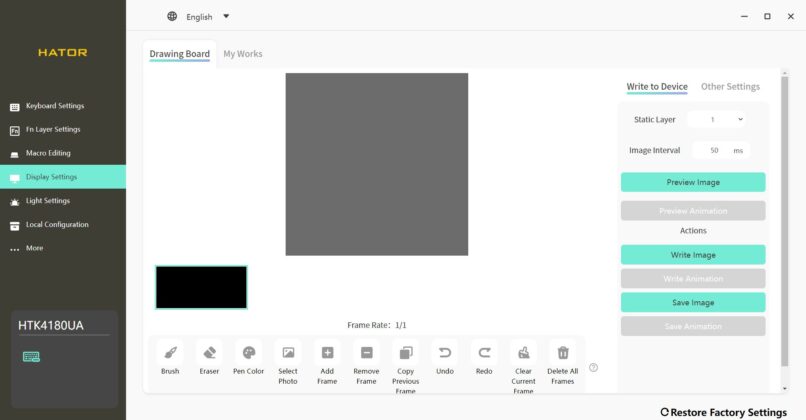Click the gray drawing canvas
The width and height of the screenshot is (806, 420).
[377, 164]
